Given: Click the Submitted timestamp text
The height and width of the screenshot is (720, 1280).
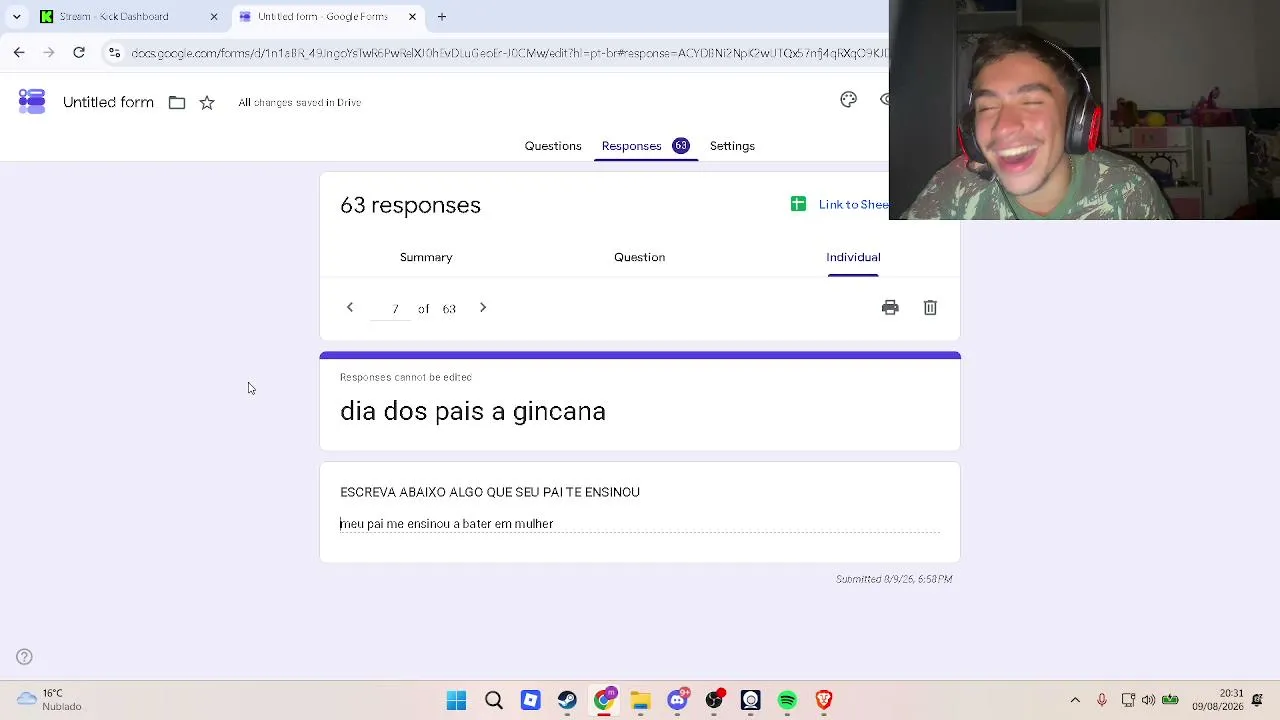Looking at the screenshot, I should tap(894, 579).
